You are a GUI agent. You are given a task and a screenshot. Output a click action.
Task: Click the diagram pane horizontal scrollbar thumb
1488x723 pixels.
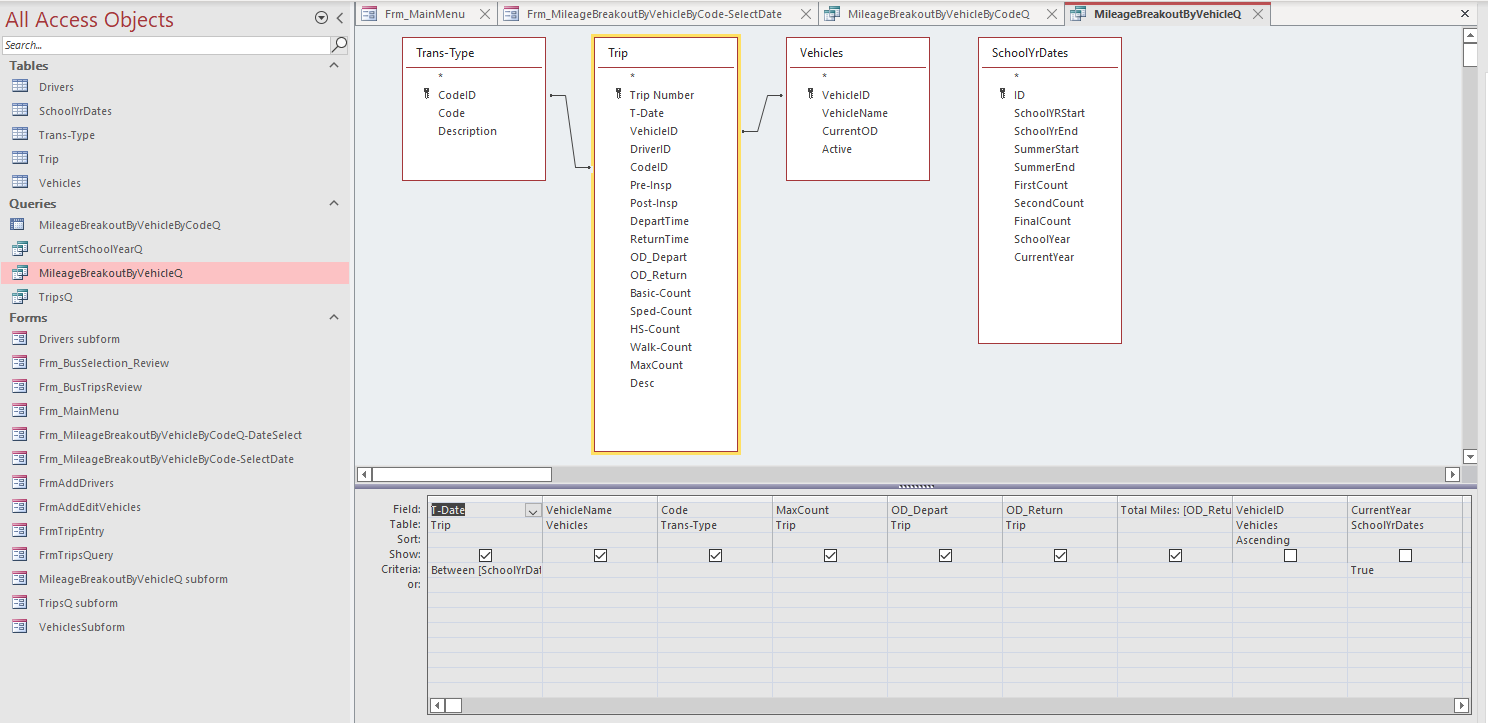(x=461, y=474)
